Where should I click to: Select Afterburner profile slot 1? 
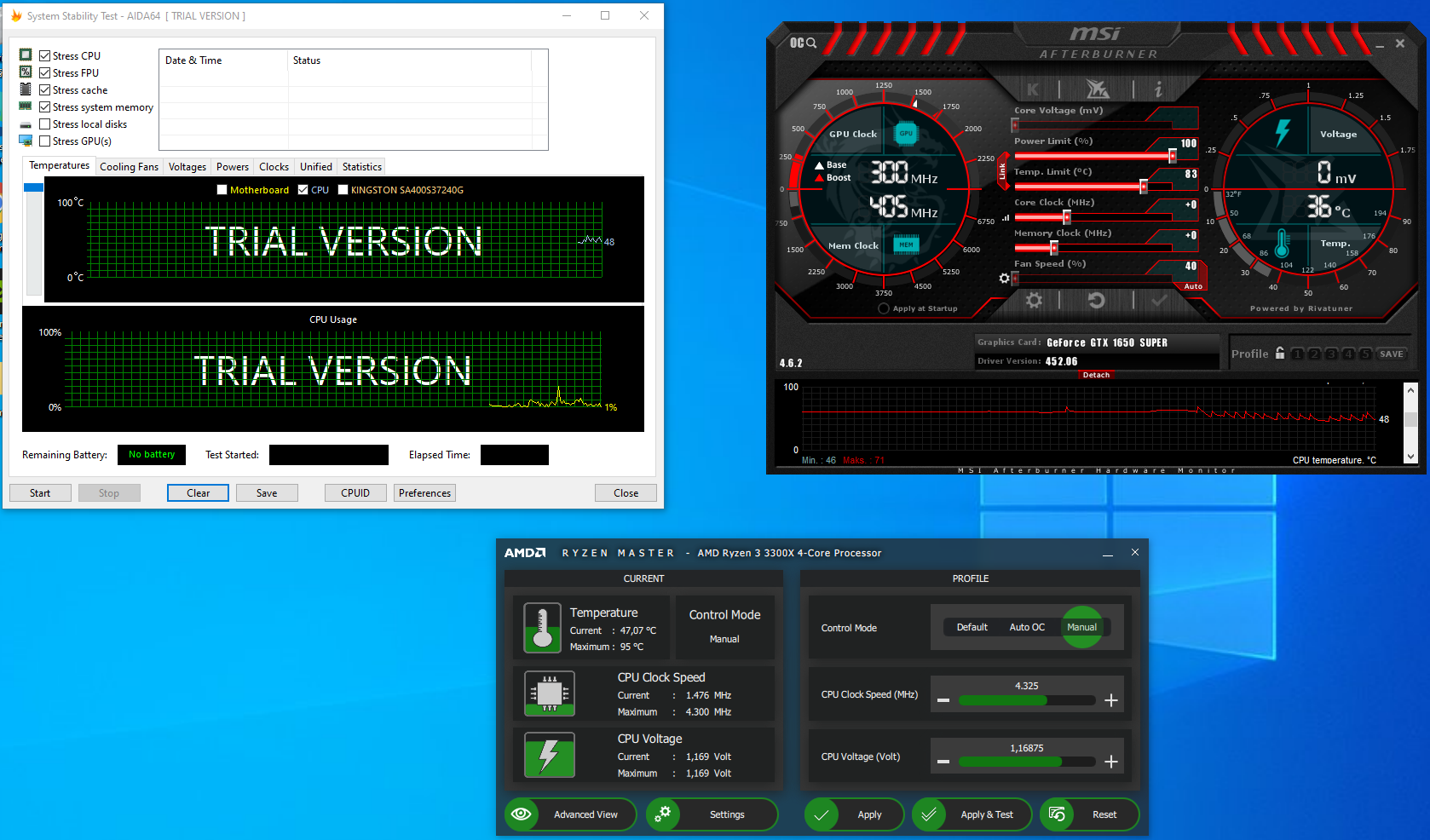(1297, 354)
